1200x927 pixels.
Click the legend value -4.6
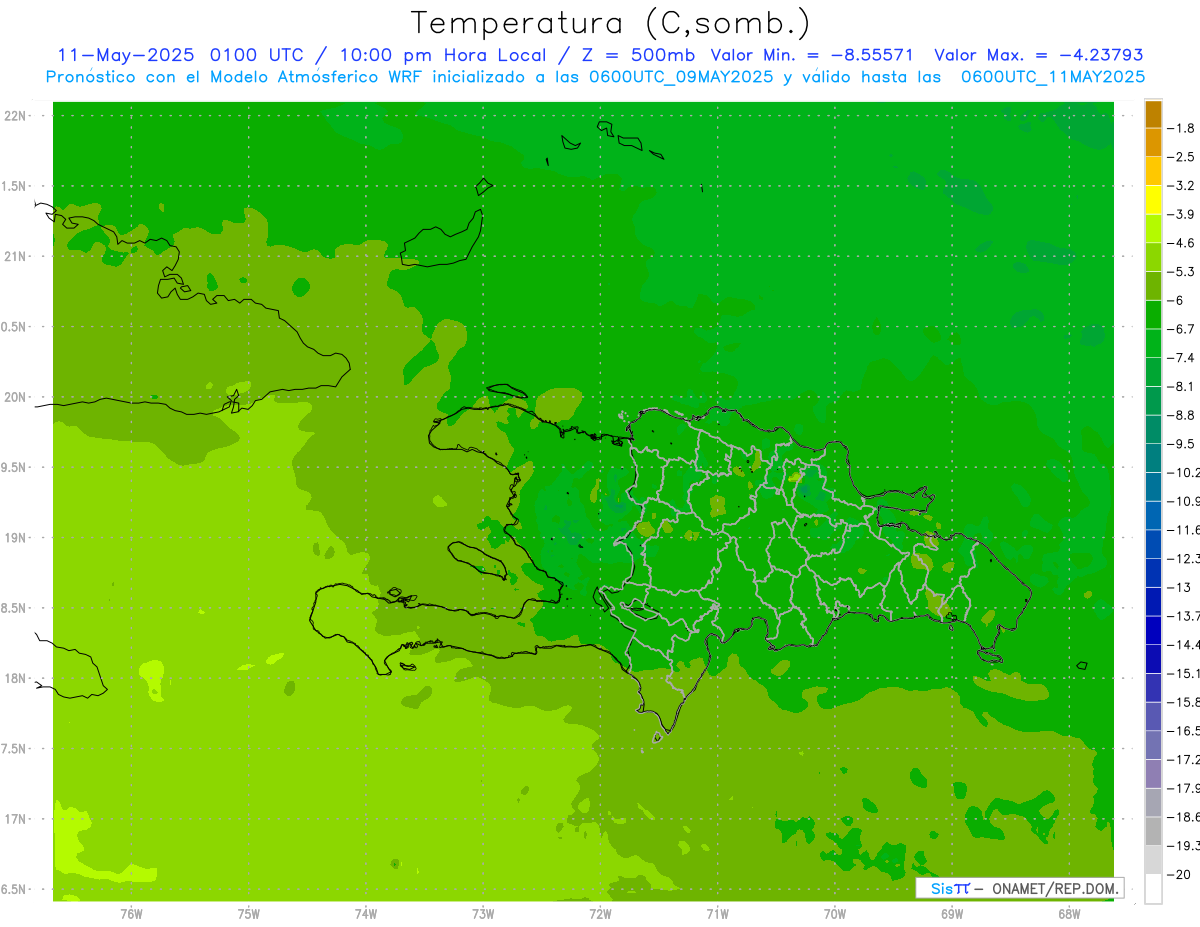click(1182, 243)
